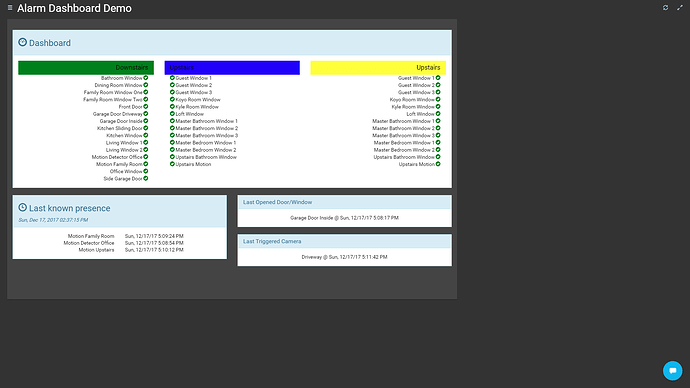Select the yellow Upstairs header bar
This screenshot has height=388, width=690.
point(378,68)
